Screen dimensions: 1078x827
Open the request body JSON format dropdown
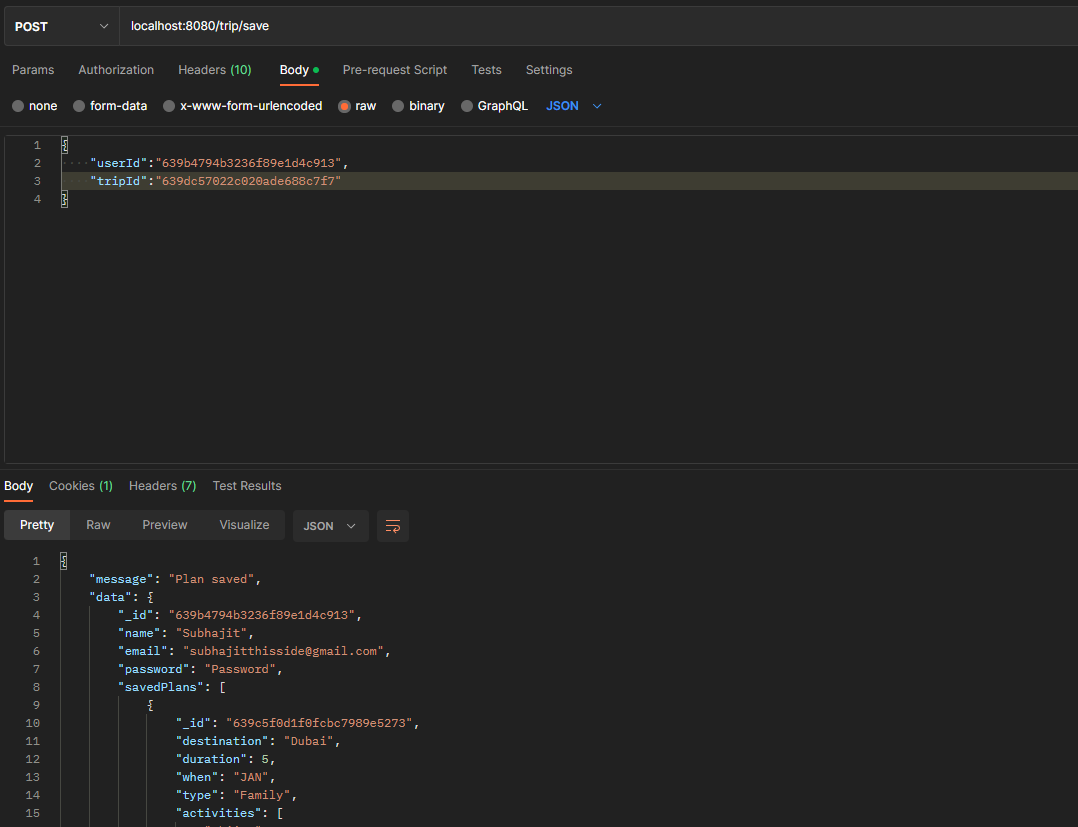tap(574, 106)
